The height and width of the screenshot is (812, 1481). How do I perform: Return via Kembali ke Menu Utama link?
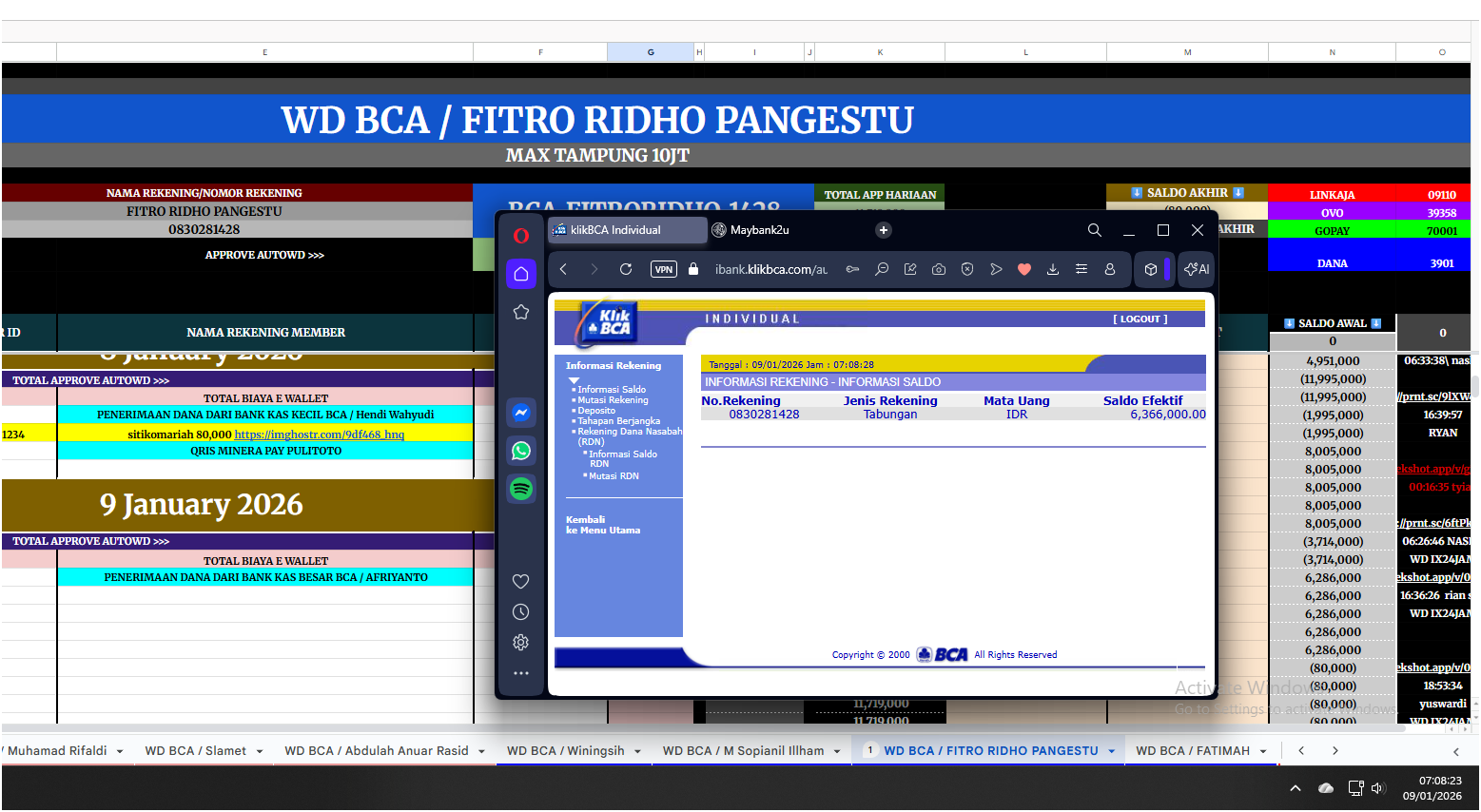[603, 525]
